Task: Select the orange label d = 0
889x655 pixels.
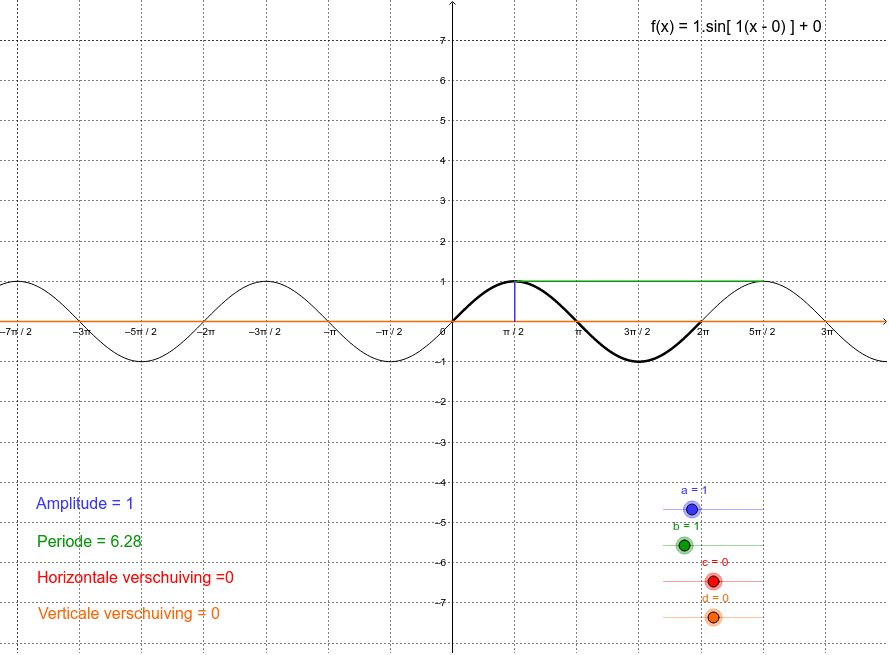Action: coord(713,599)
